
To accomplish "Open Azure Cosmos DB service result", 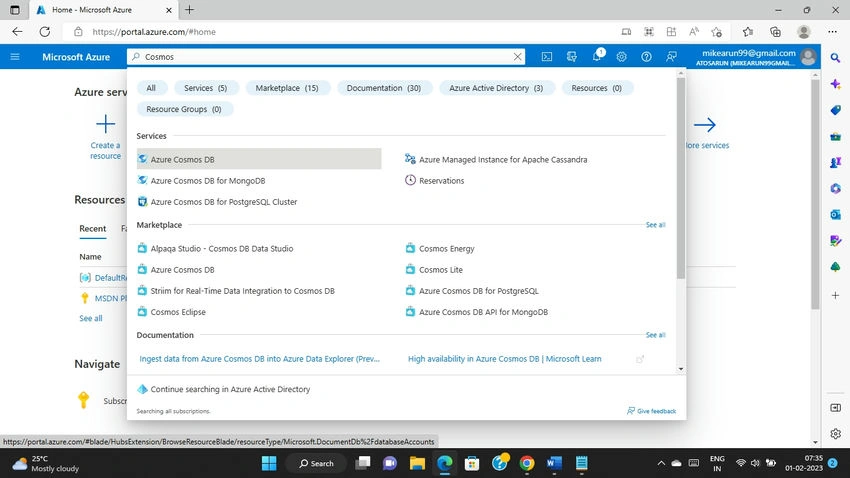I will click(x=259, y=159).
